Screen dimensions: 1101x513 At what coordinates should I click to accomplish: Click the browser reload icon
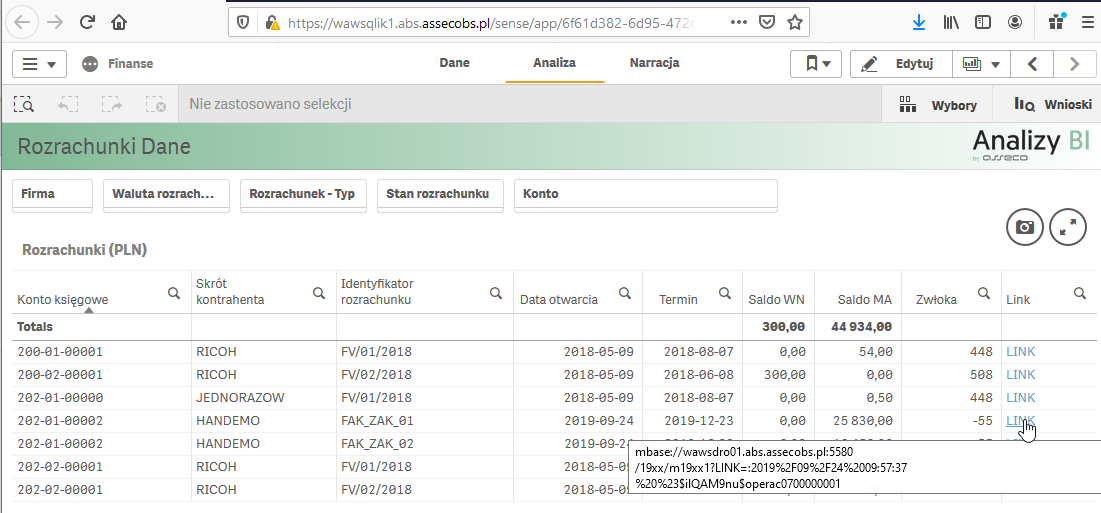[x=87, y=22]
